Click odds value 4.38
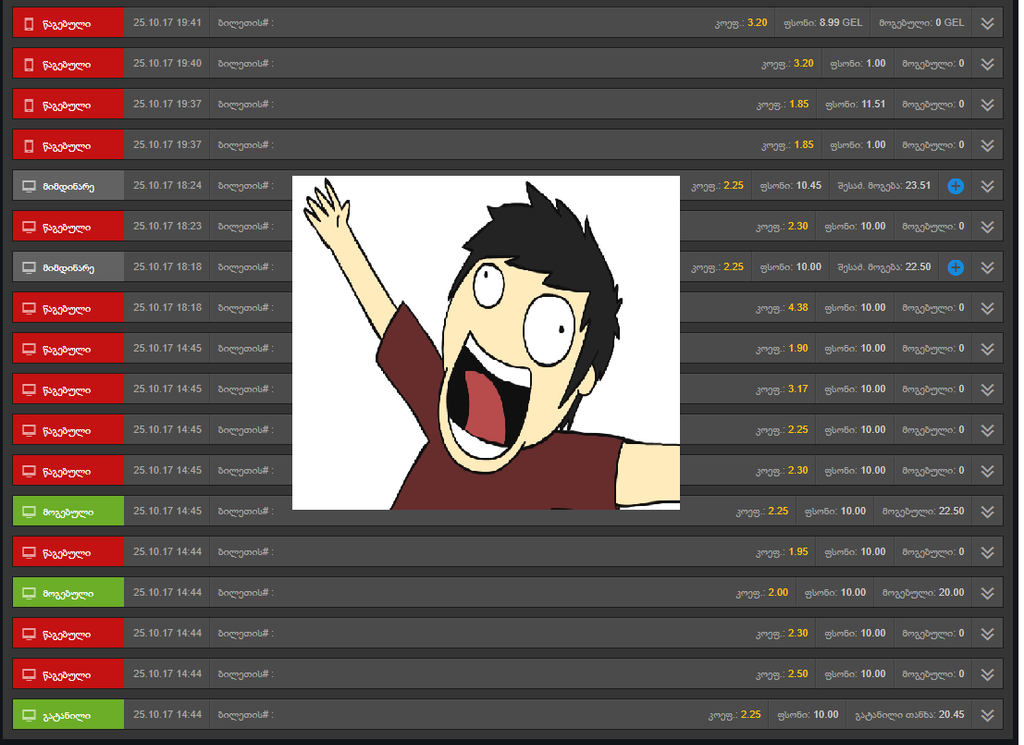Viewport: 1024px width, 745px height. (x=798, y=308)
